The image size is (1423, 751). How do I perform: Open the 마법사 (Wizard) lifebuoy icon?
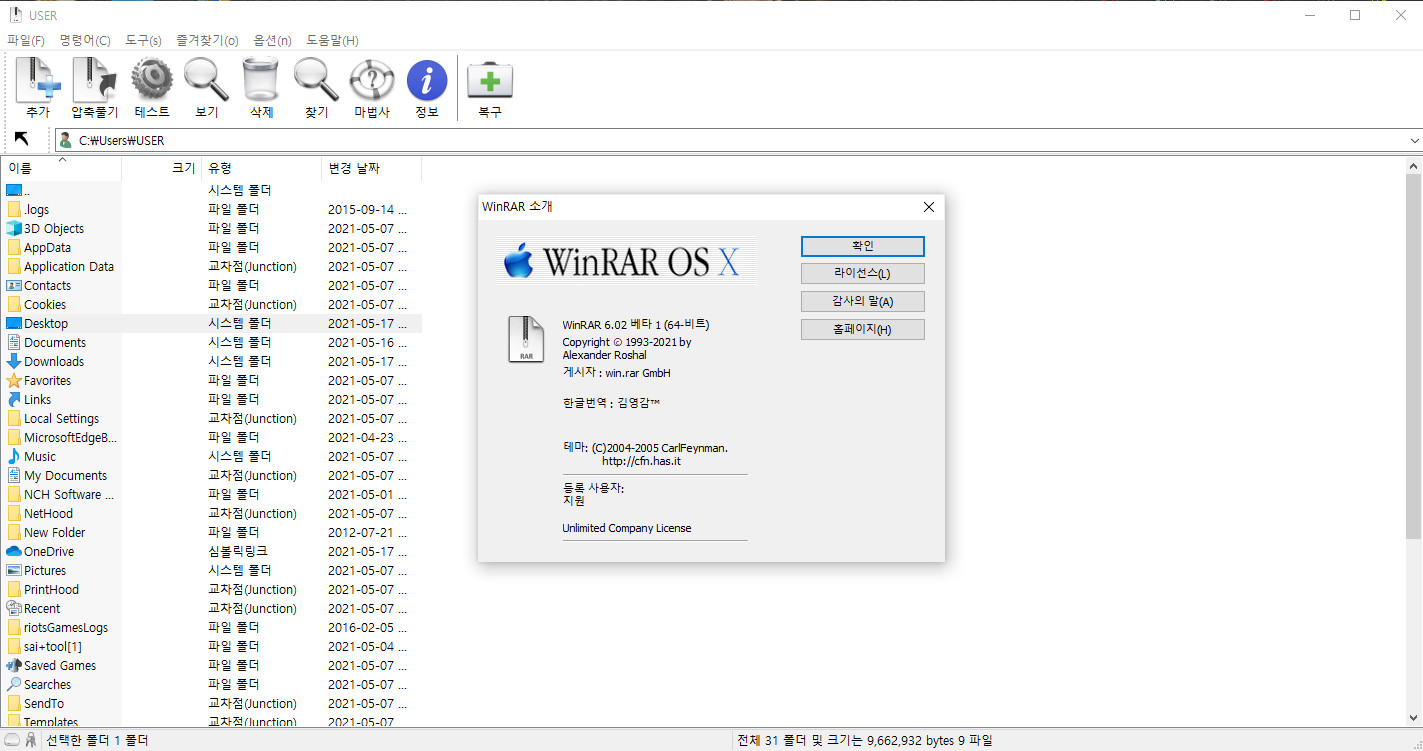(371, 81)
